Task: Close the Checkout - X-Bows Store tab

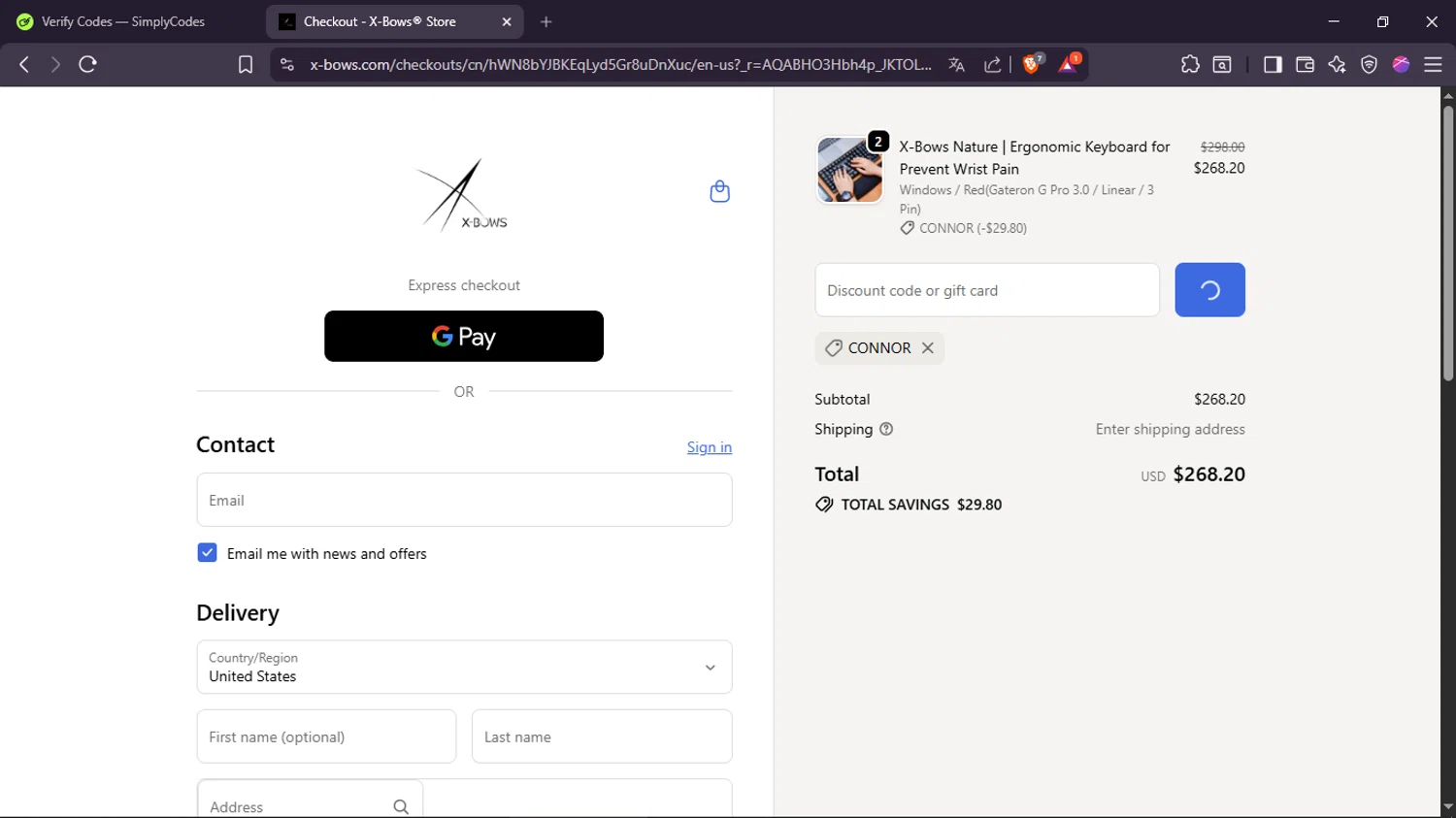Action: coord(507,21)
